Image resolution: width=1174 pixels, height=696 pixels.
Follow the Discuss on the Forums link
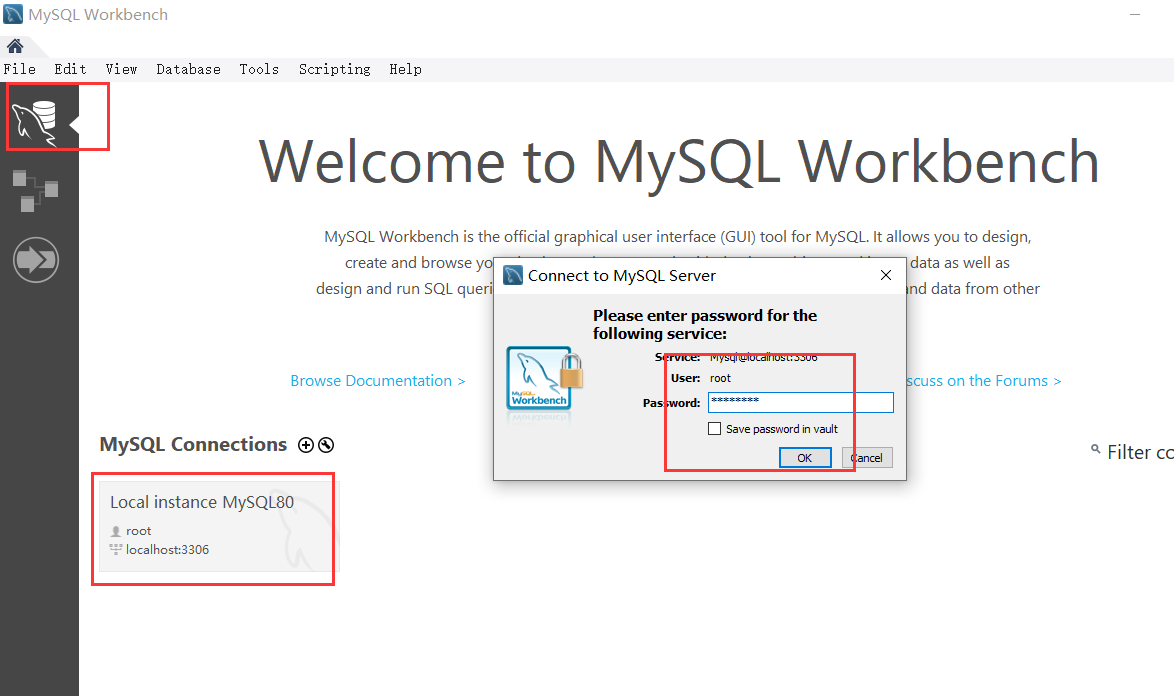pyautogui.click(x=982, y=381)
